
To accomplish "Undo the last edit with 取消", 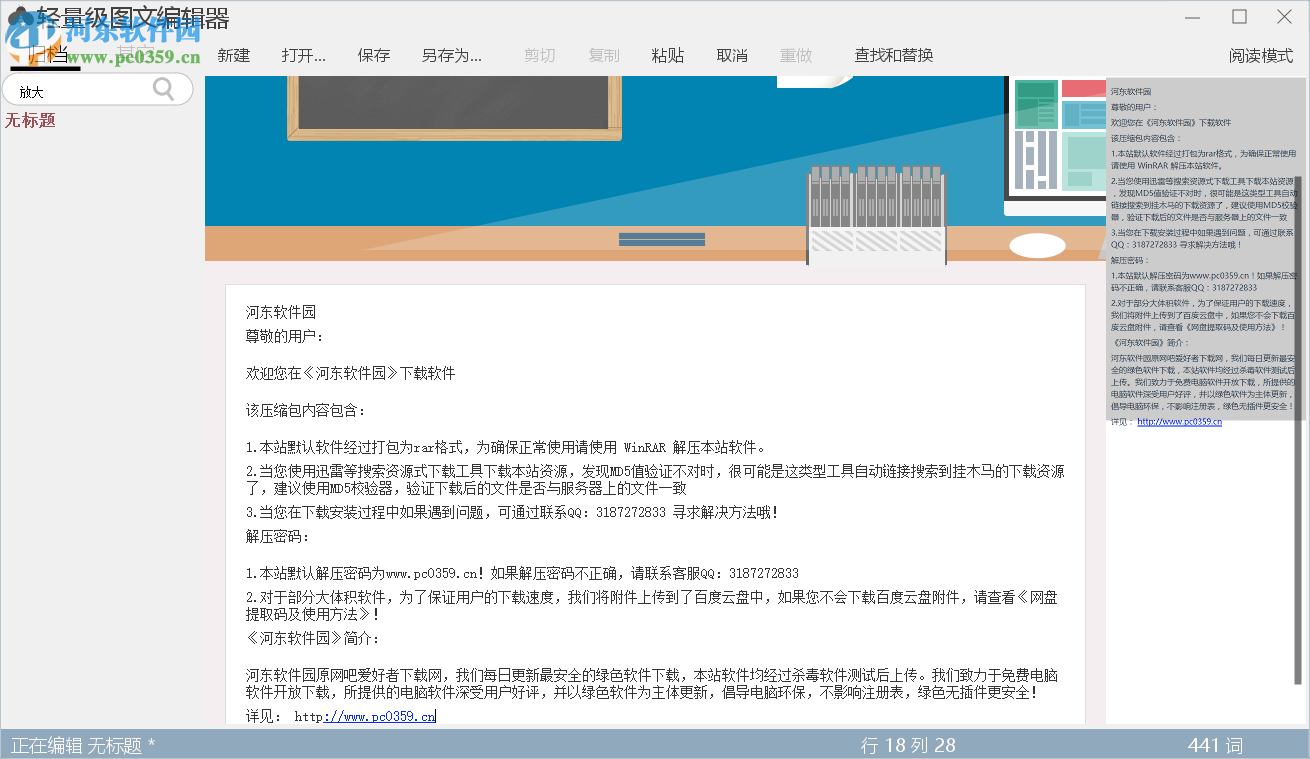I will 732,56.
